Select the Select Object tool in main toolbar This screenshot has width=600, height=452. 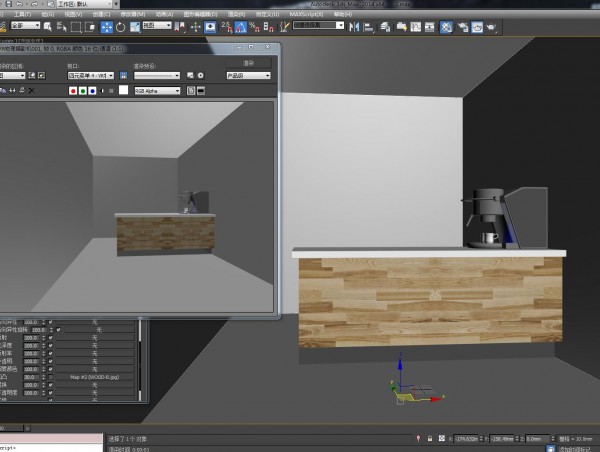(x=48, y=27)
